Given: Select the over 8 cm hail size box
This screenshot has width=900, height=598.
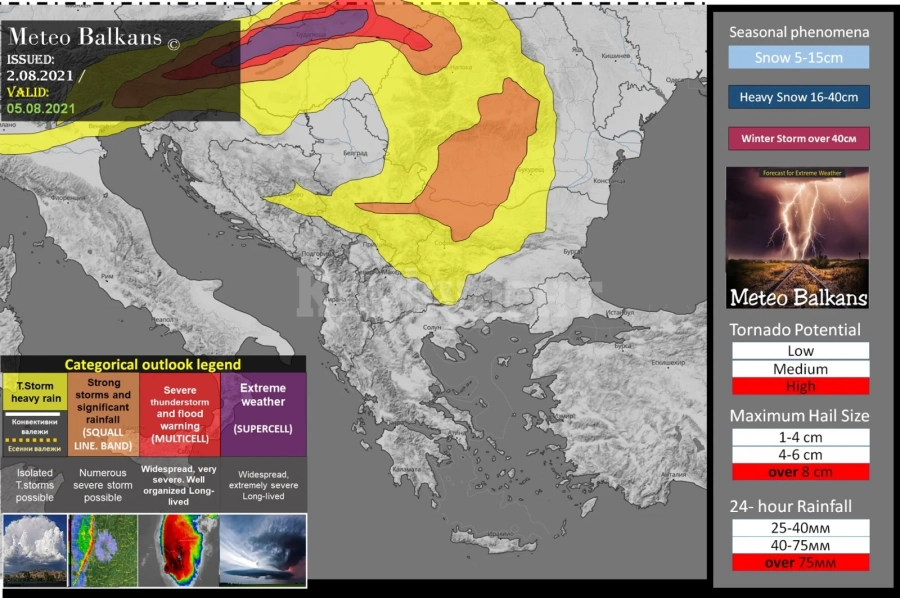Looking at the screenshot, I should [x=800, y=472].
